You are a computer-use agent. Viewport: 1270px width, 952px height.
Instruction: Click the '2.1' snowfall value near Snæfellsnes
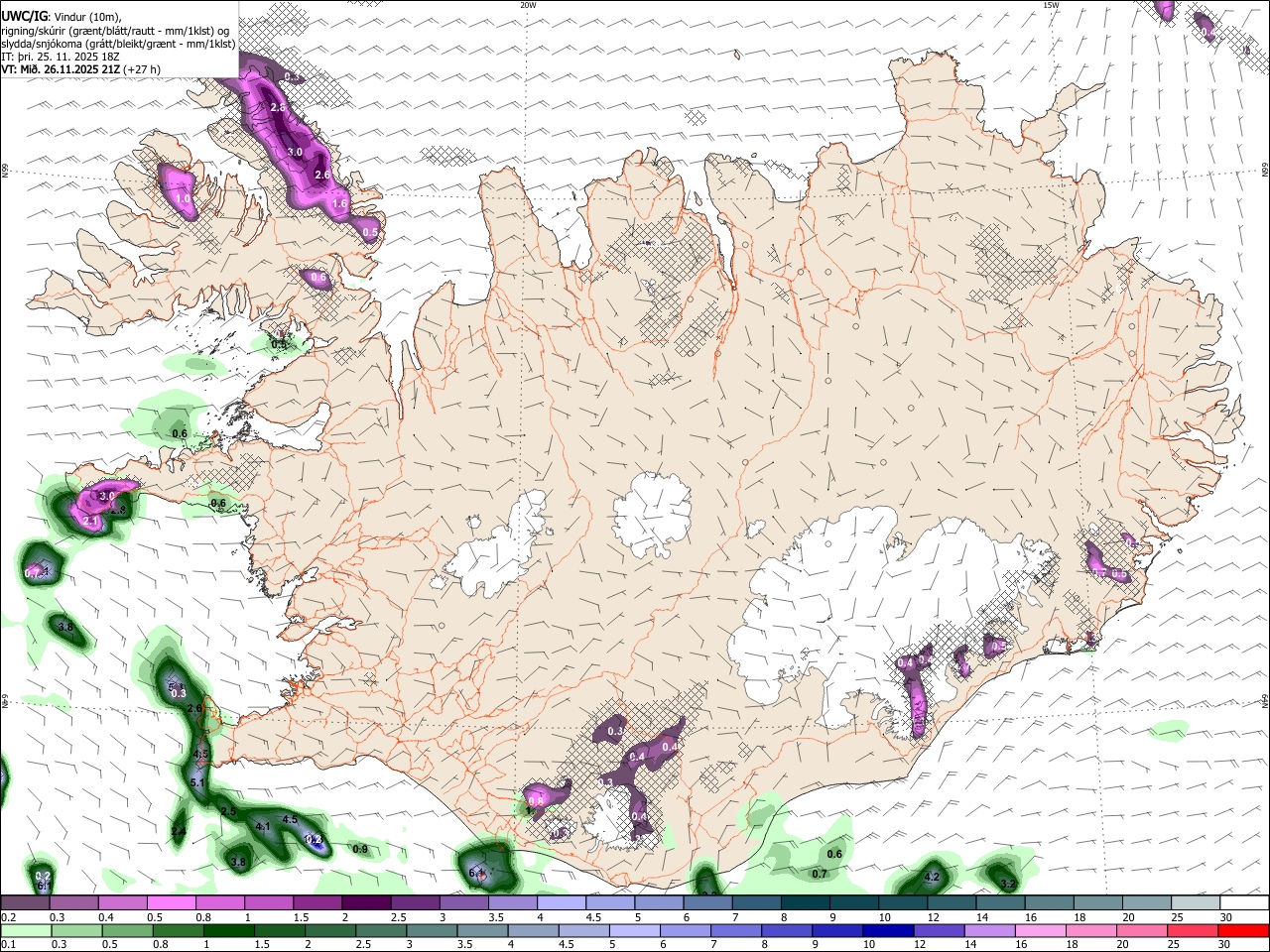(x=89, y=521)
